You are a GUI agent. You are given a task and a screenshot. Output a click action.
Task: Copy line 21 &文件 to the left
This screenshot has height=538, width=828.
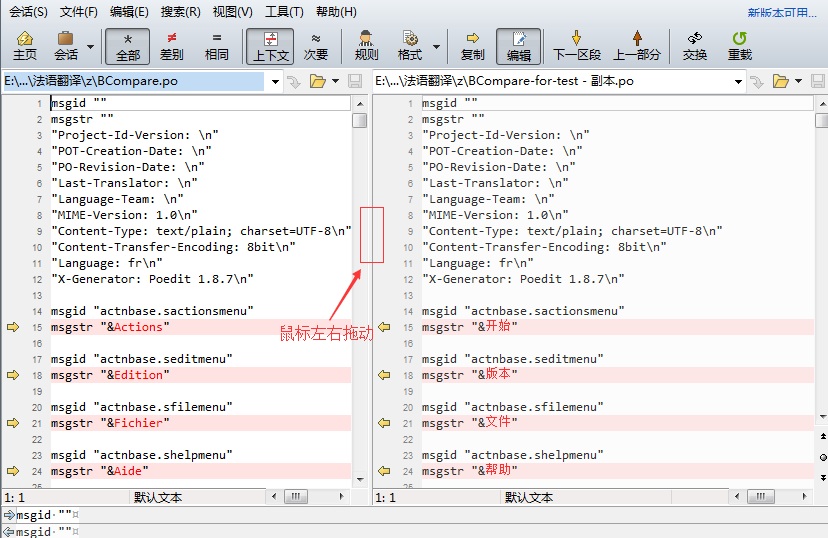[x=384, y=423]
